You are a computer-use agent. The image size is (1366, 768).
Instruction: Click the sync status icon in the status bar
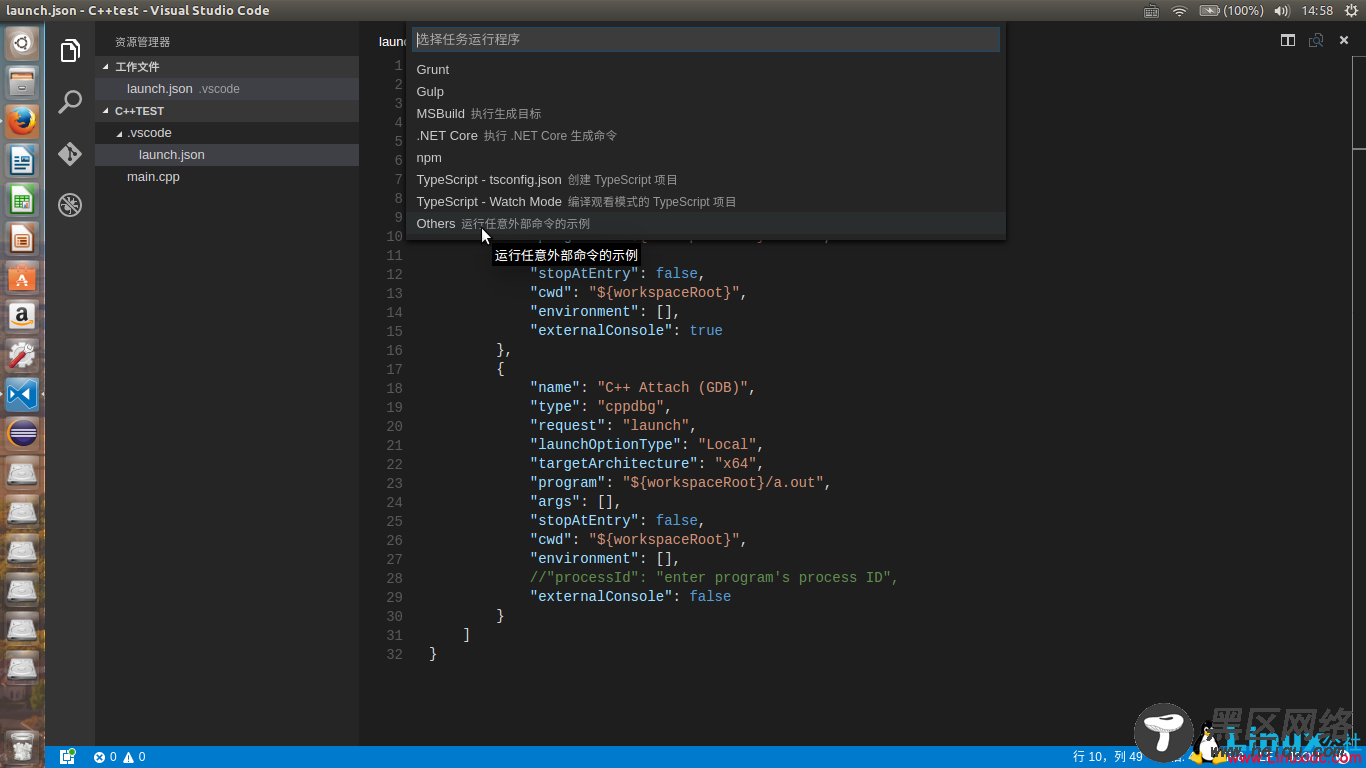tap(68, 757)
